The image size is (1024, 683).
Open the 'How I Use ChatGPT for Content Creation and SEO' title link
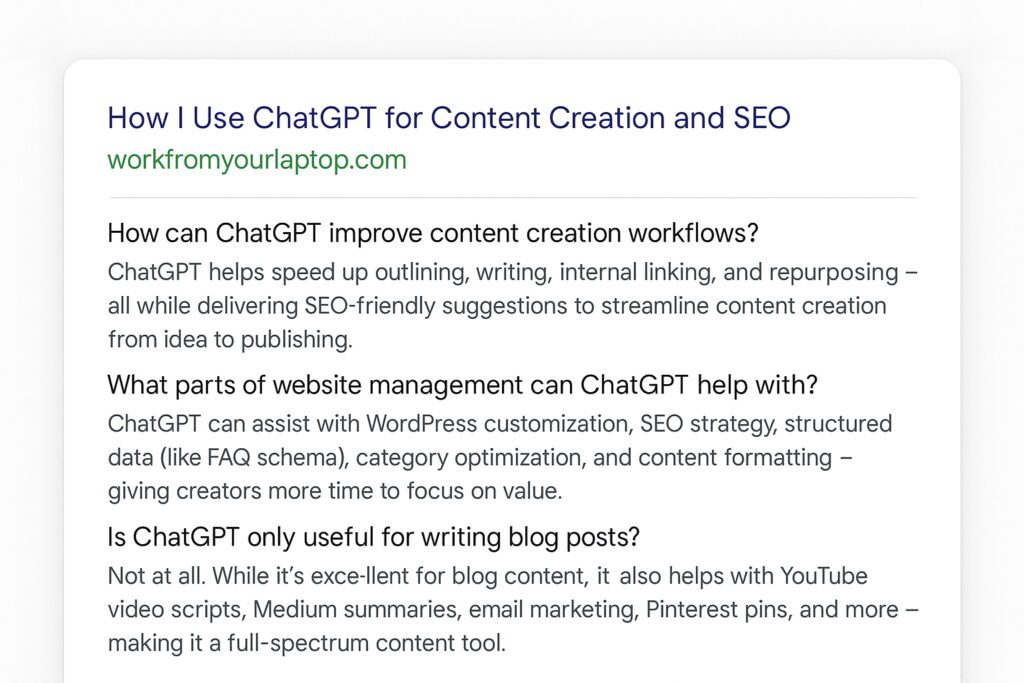449,118
